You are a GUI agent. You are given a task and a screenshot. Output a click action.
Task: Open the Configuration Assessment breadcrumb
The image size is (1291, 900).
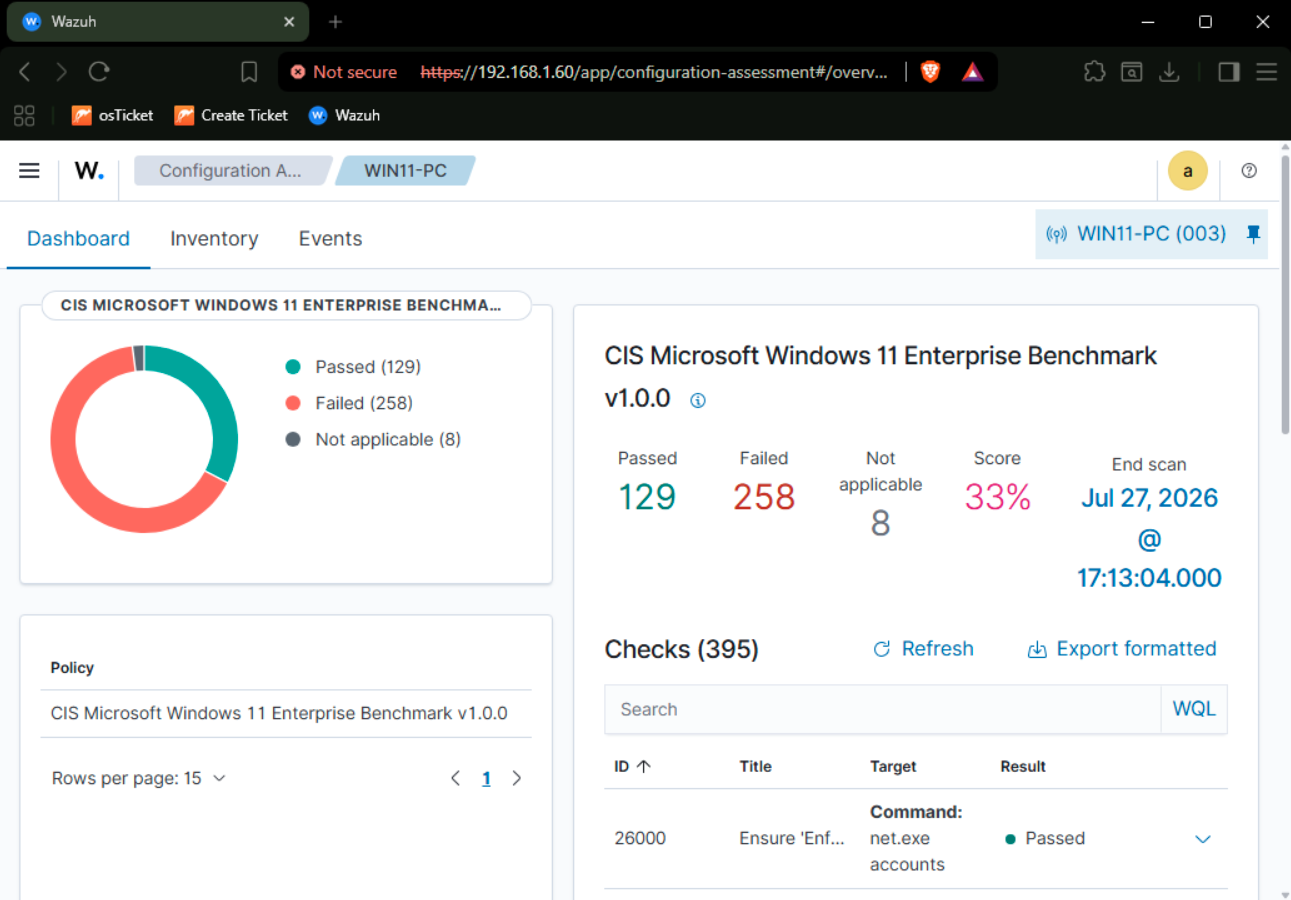click(231, 171)
